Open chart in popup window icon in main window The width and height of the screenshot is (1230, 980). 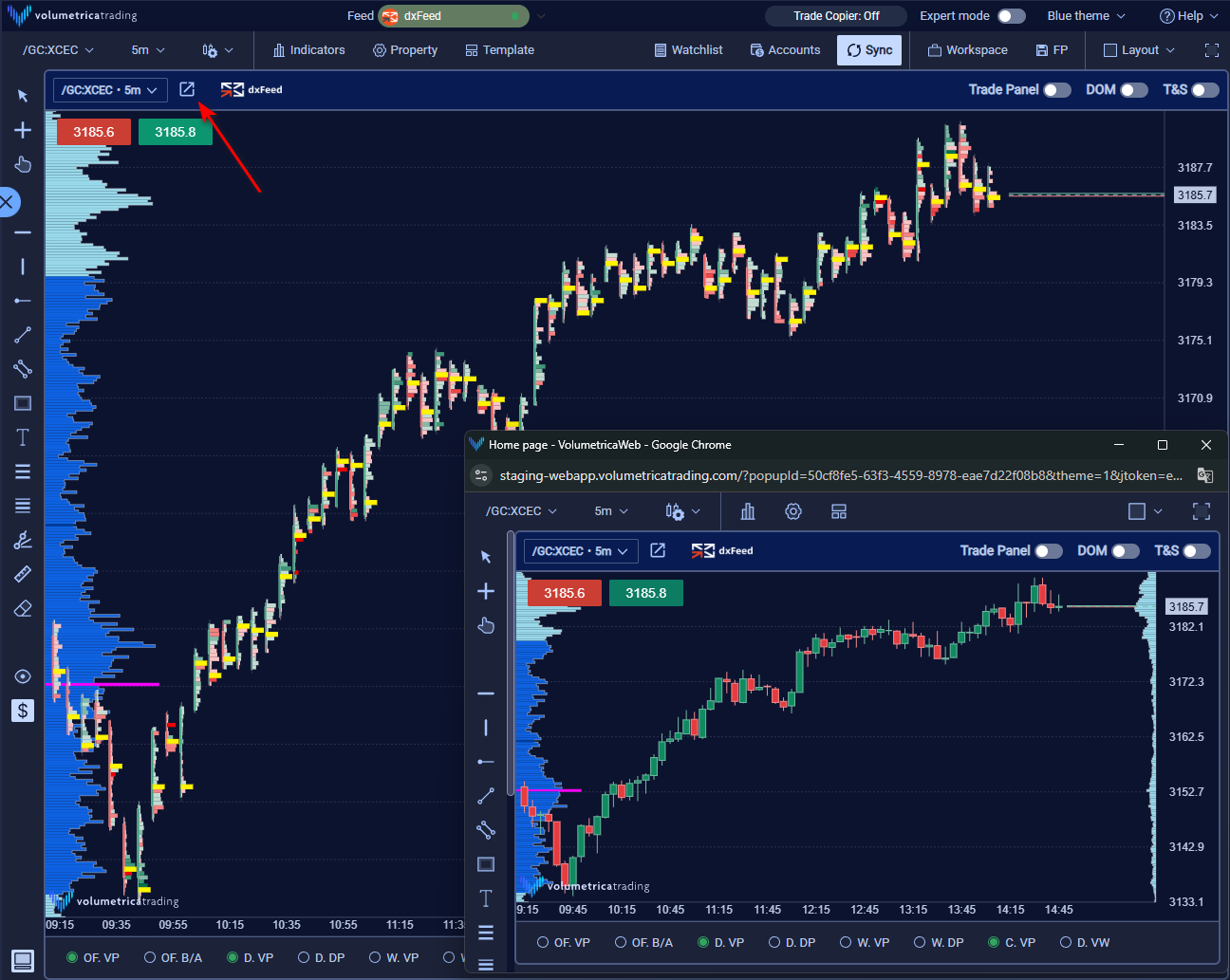coord(187,89)
